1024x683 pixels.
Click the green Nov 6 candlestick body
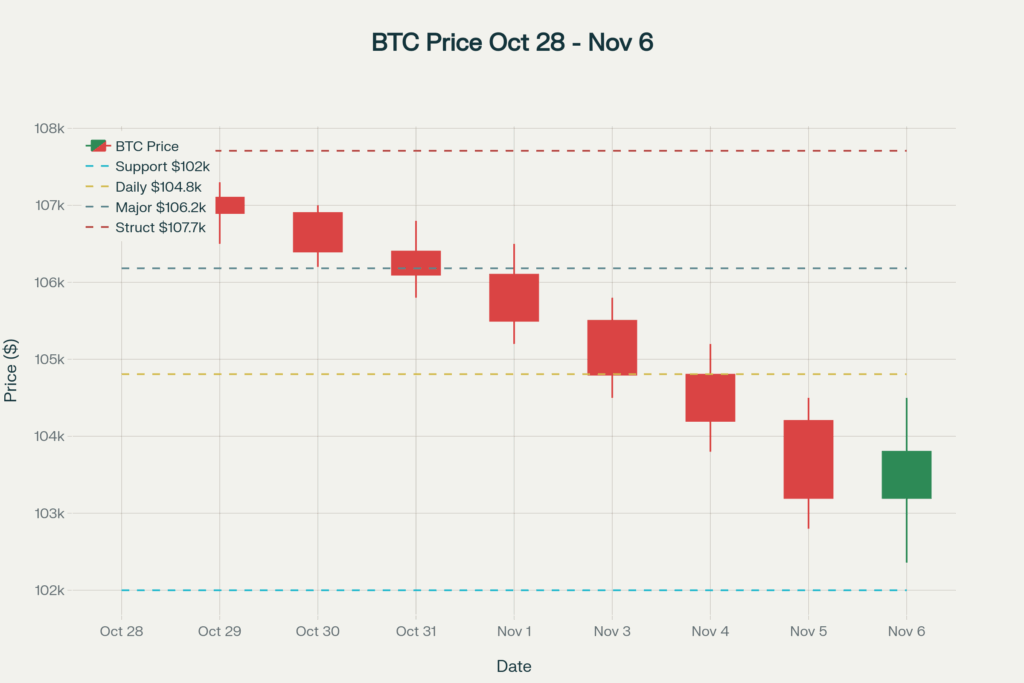click(906, 475)
